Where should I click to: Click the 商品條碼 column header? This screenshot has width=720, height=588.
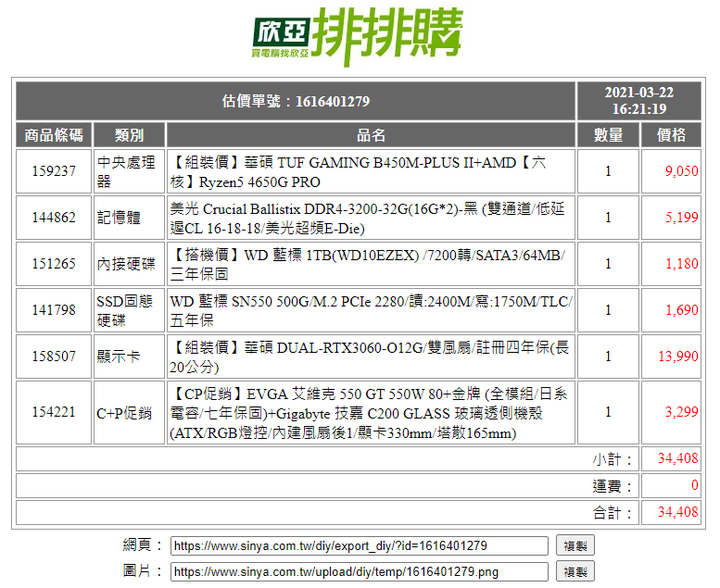pos(54,135)
